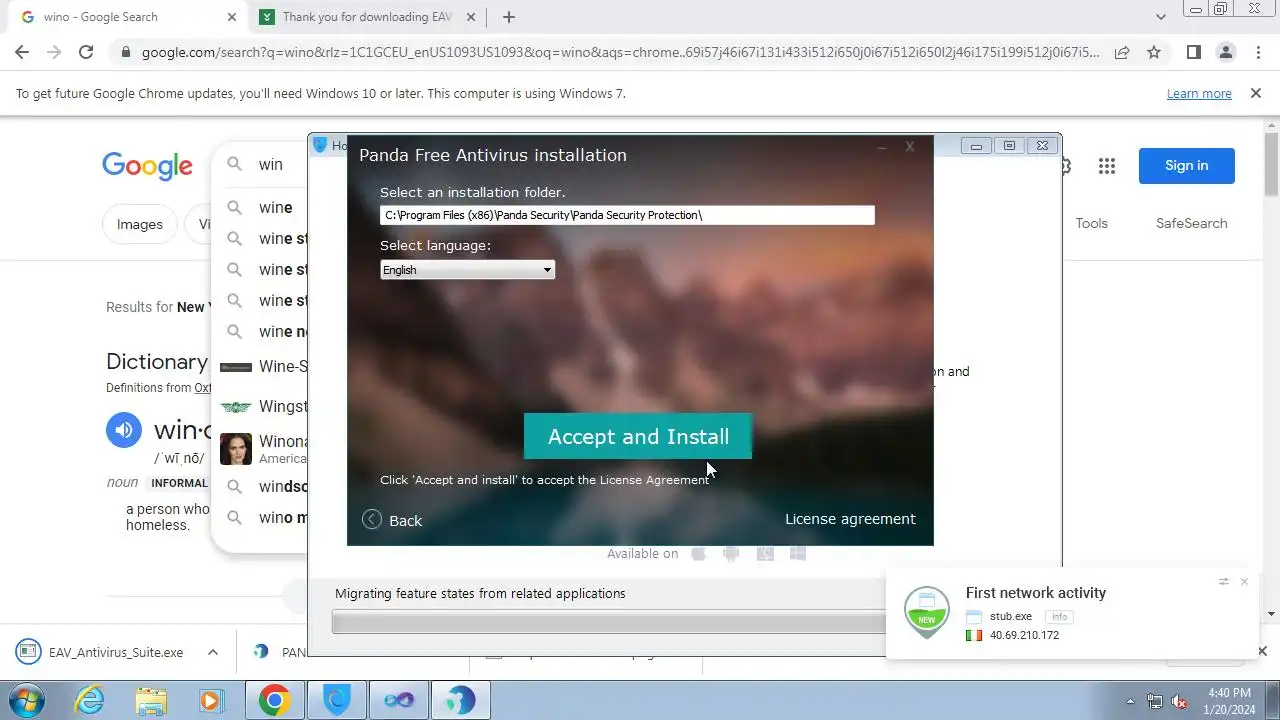
Task: Expand EAV_Antivirus_Suite.exe download options chevron
Action: click(x=212, y=652)
